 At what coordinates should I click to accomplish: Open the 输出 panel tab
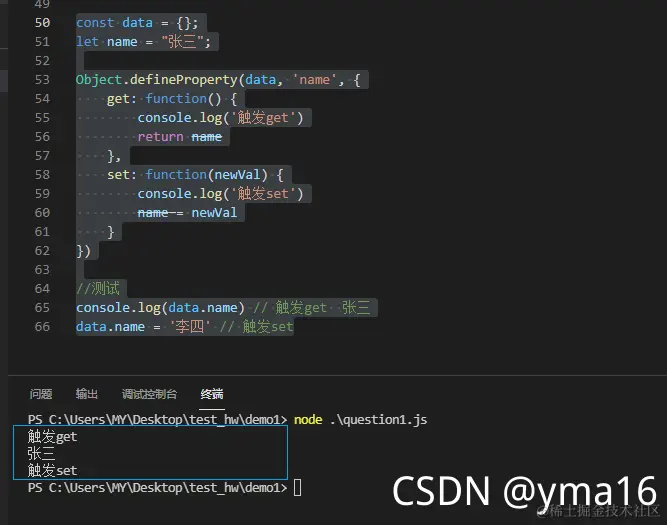tap(87, 394)
